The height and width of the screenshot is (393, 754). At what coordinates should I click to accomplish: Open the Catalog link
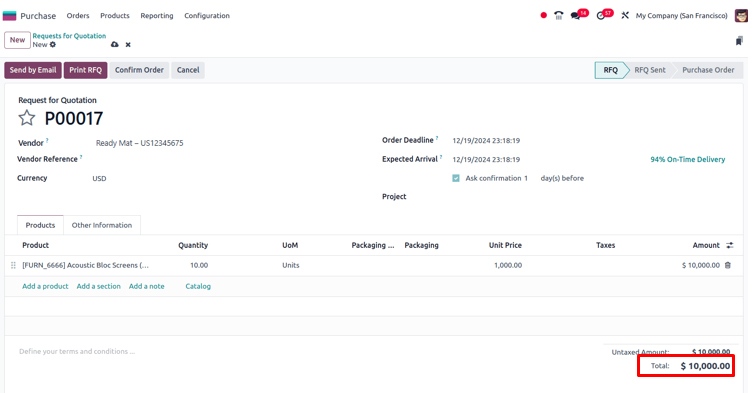pos(198,286)
